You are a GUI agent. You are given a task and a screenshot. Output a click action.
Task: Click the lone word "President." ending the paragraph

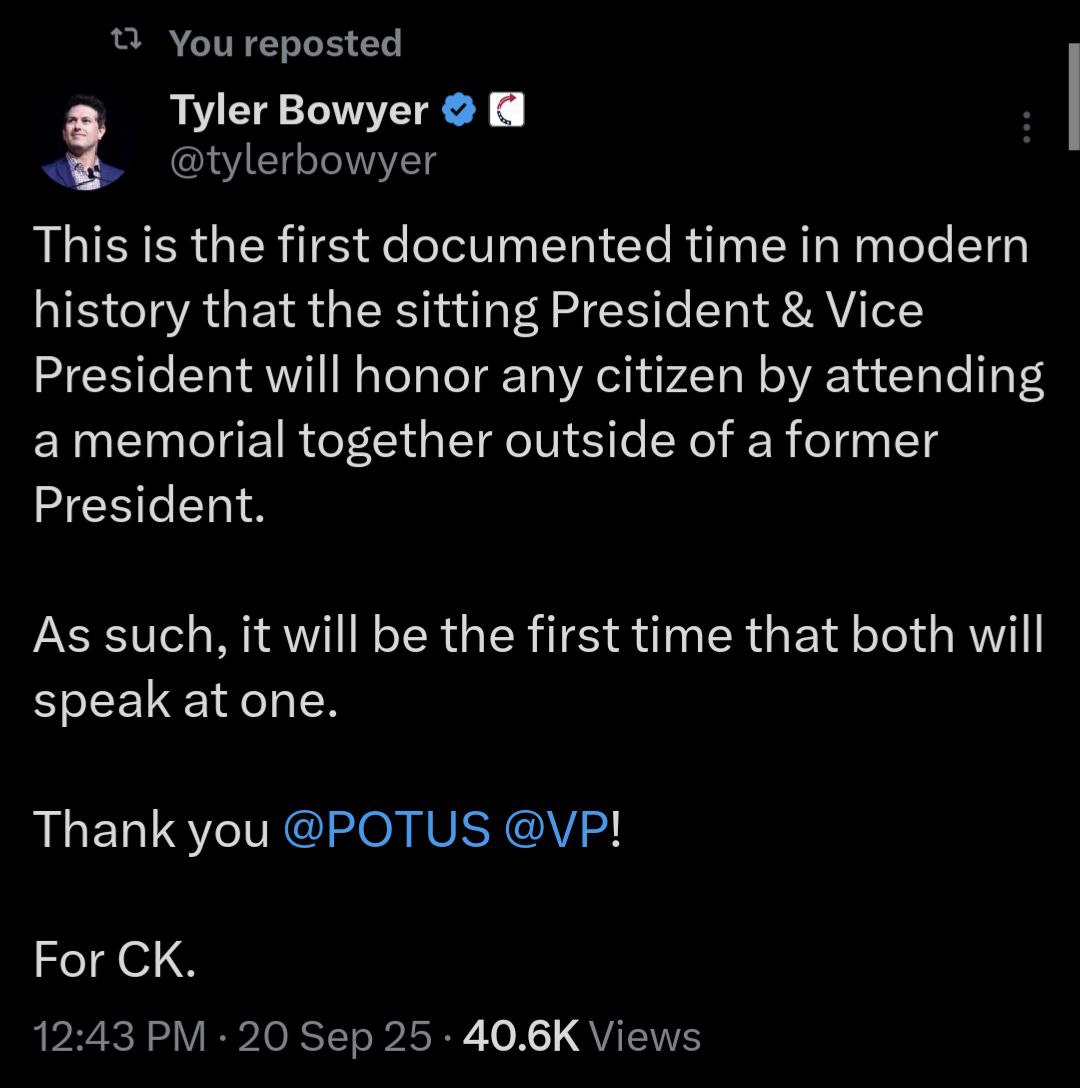click(150, 506)
